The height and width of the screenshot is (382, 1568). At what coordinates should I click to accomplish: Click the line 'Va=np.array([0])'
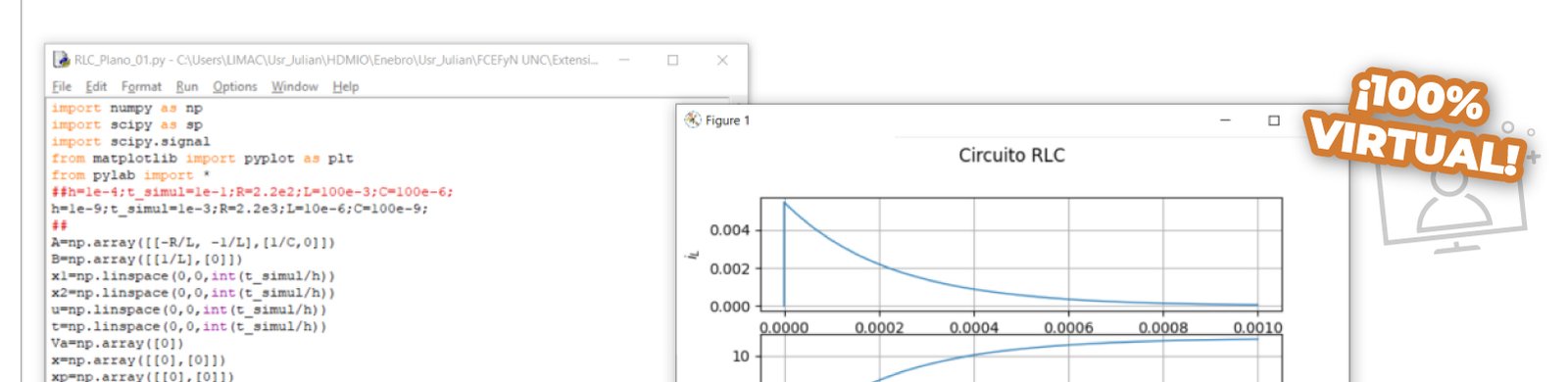[x=118, y=343]
